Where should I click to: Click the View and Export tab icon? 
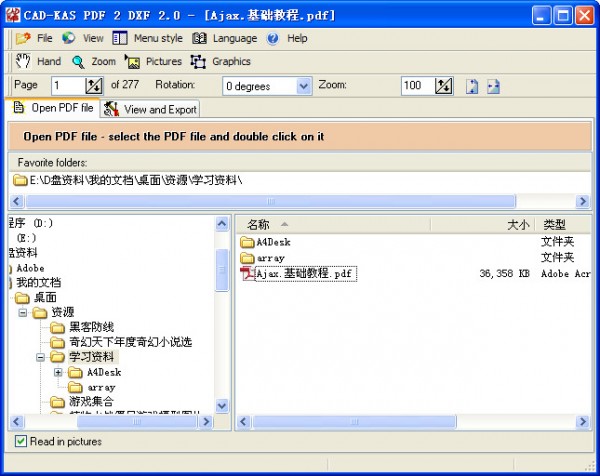click(111, 109)
